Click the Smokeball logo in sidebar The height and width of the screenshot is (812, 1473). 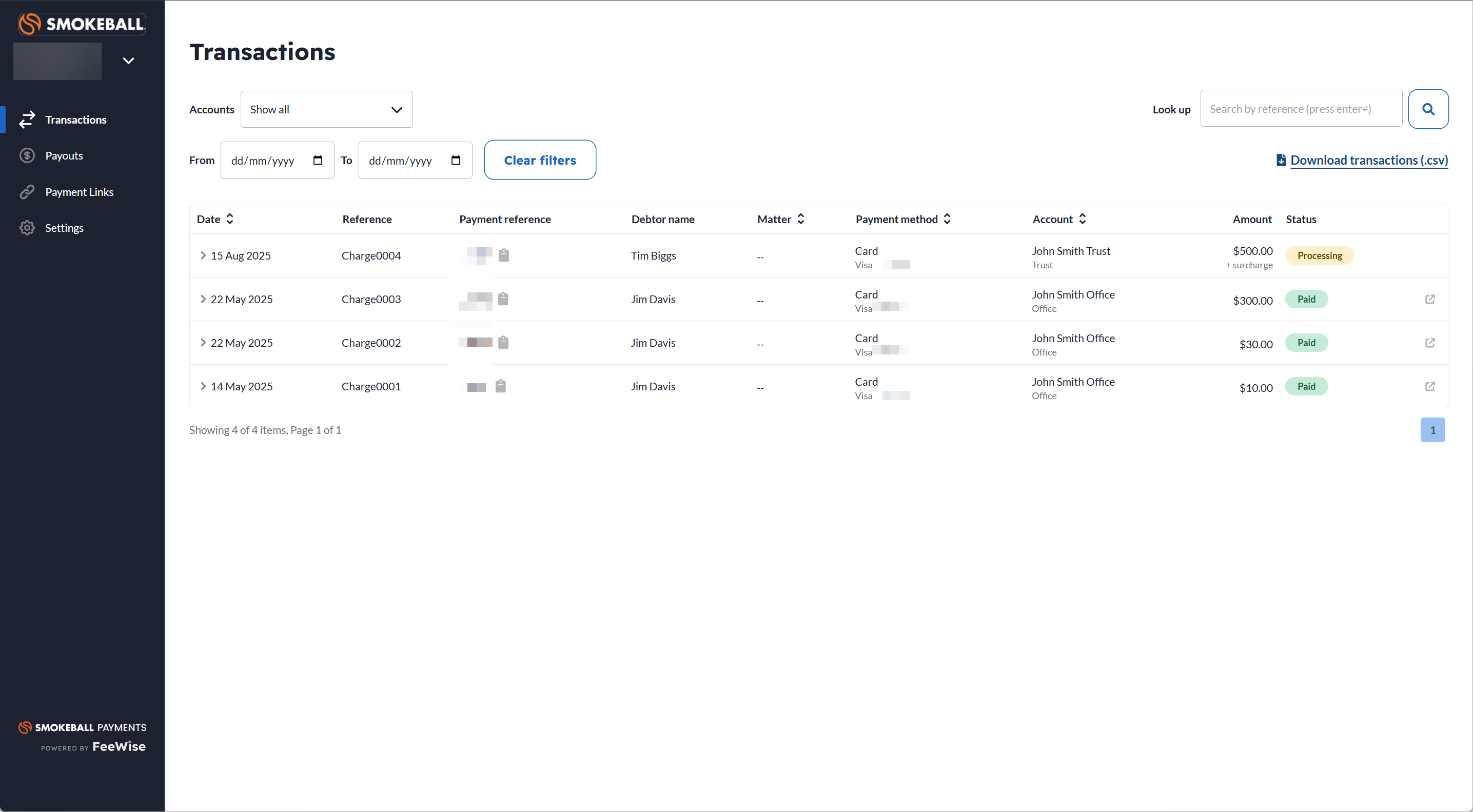pyautogui.click(x=82, y=24)
